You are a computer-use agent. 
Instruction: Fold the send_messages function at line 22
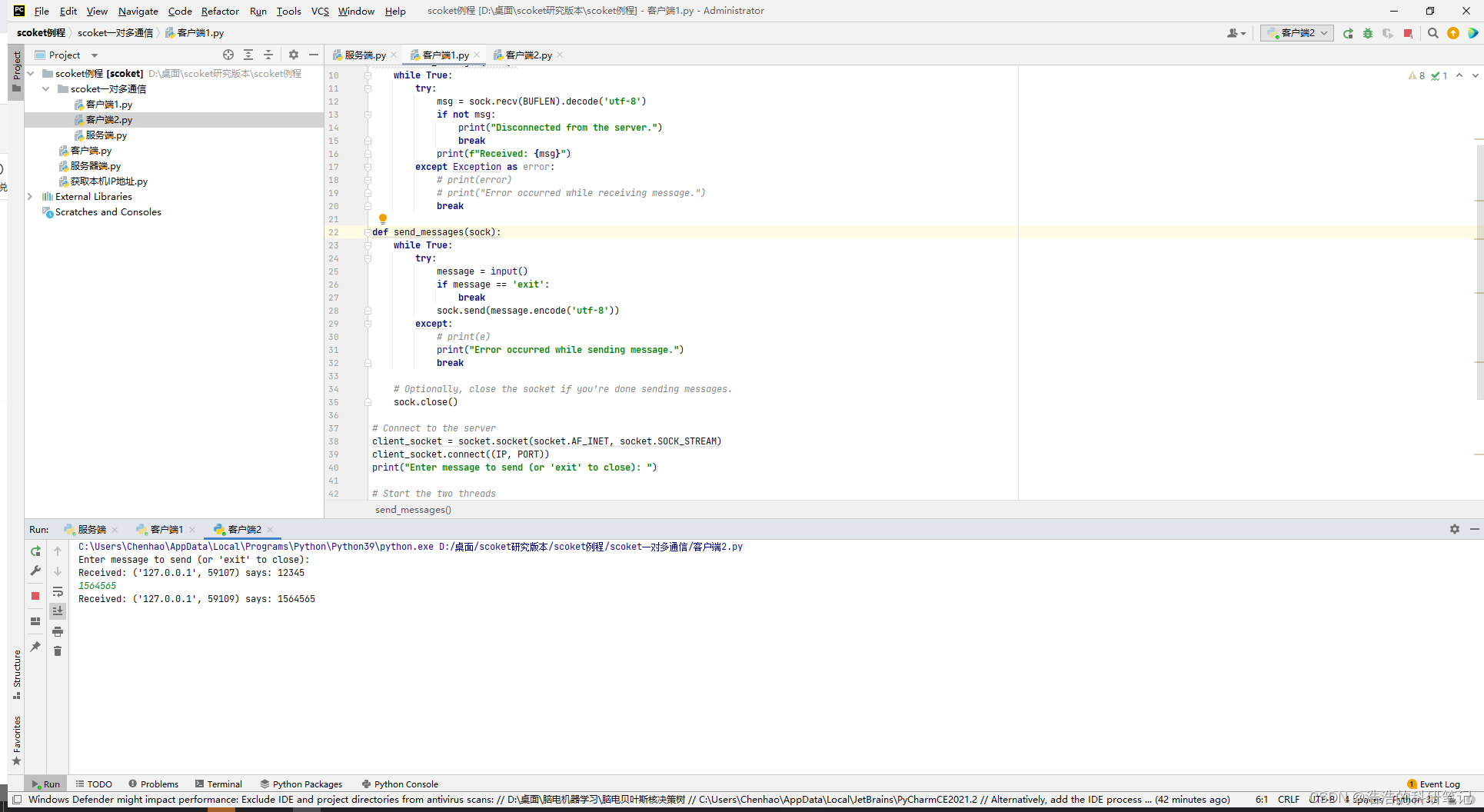[368, 232]
